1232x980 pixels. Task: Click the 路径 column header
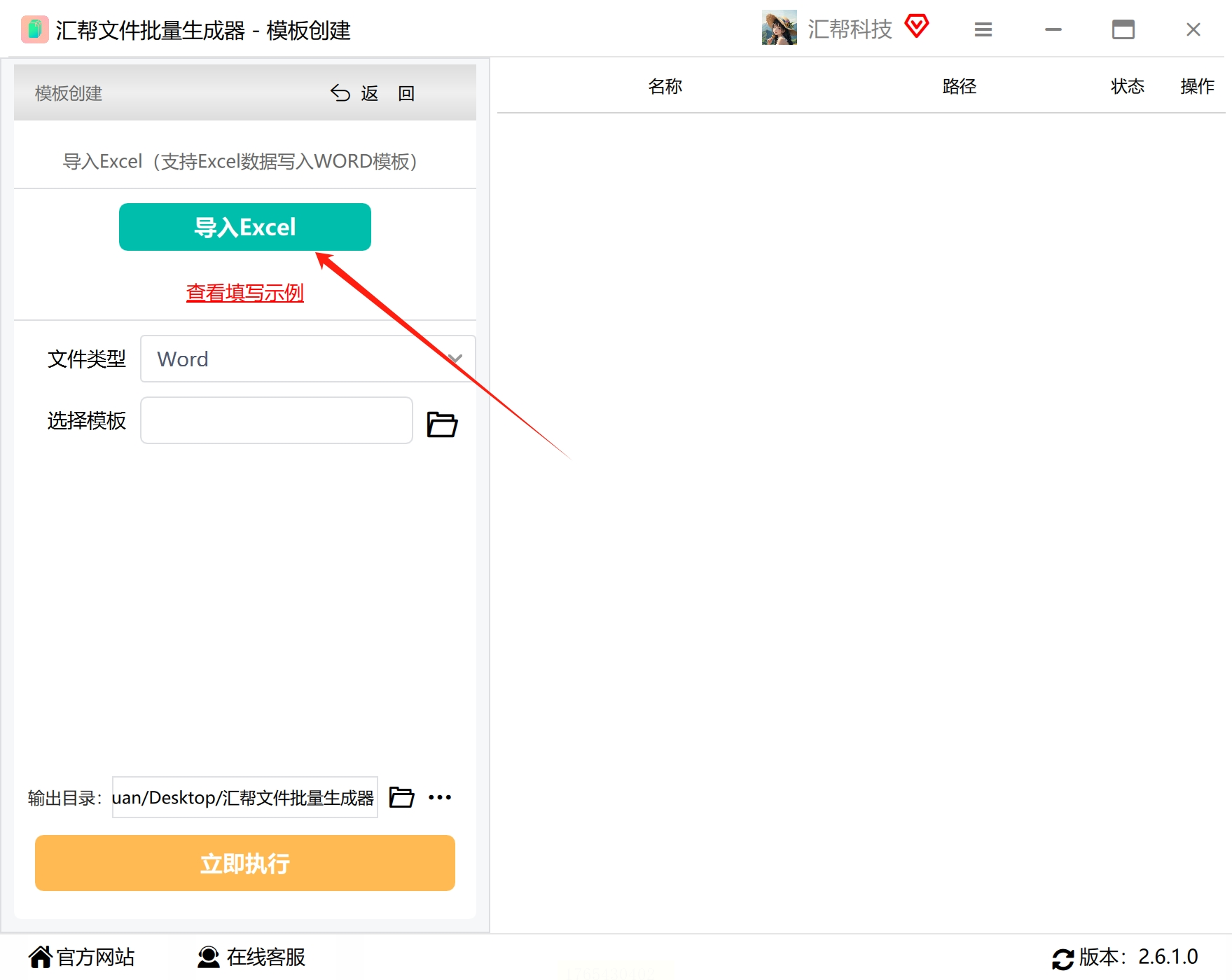[x=960, y=86]
